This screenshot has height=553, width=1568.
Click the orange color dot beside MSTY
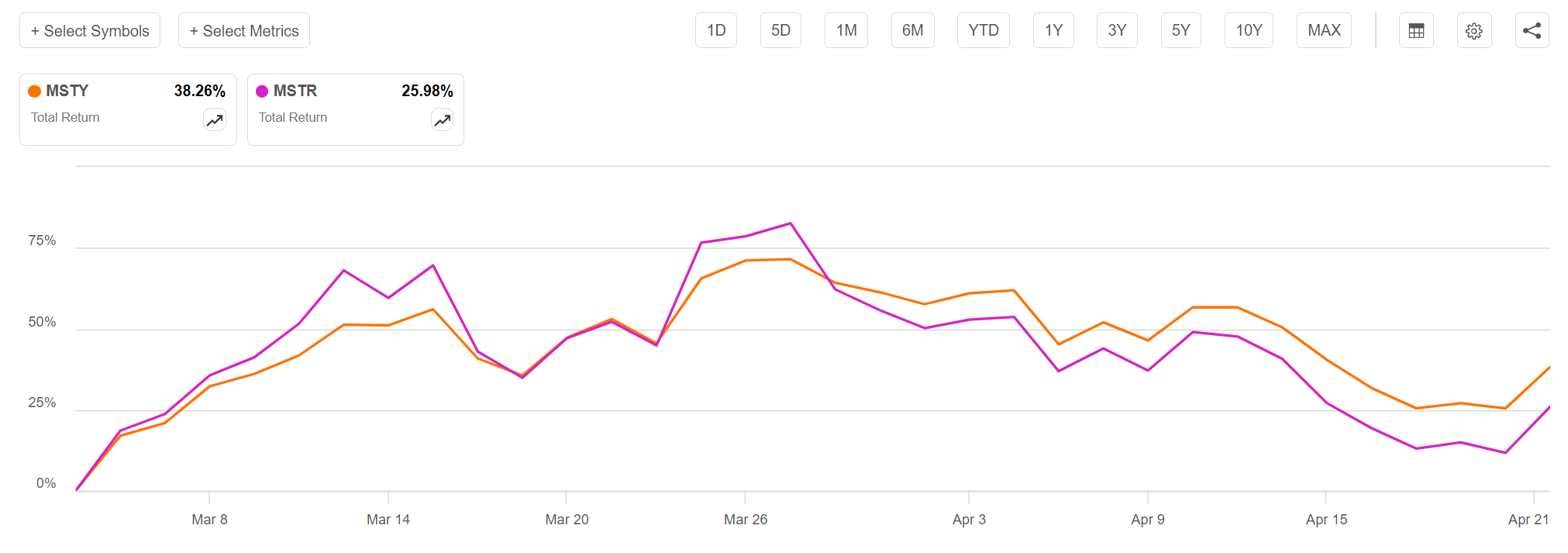(34, 91)
